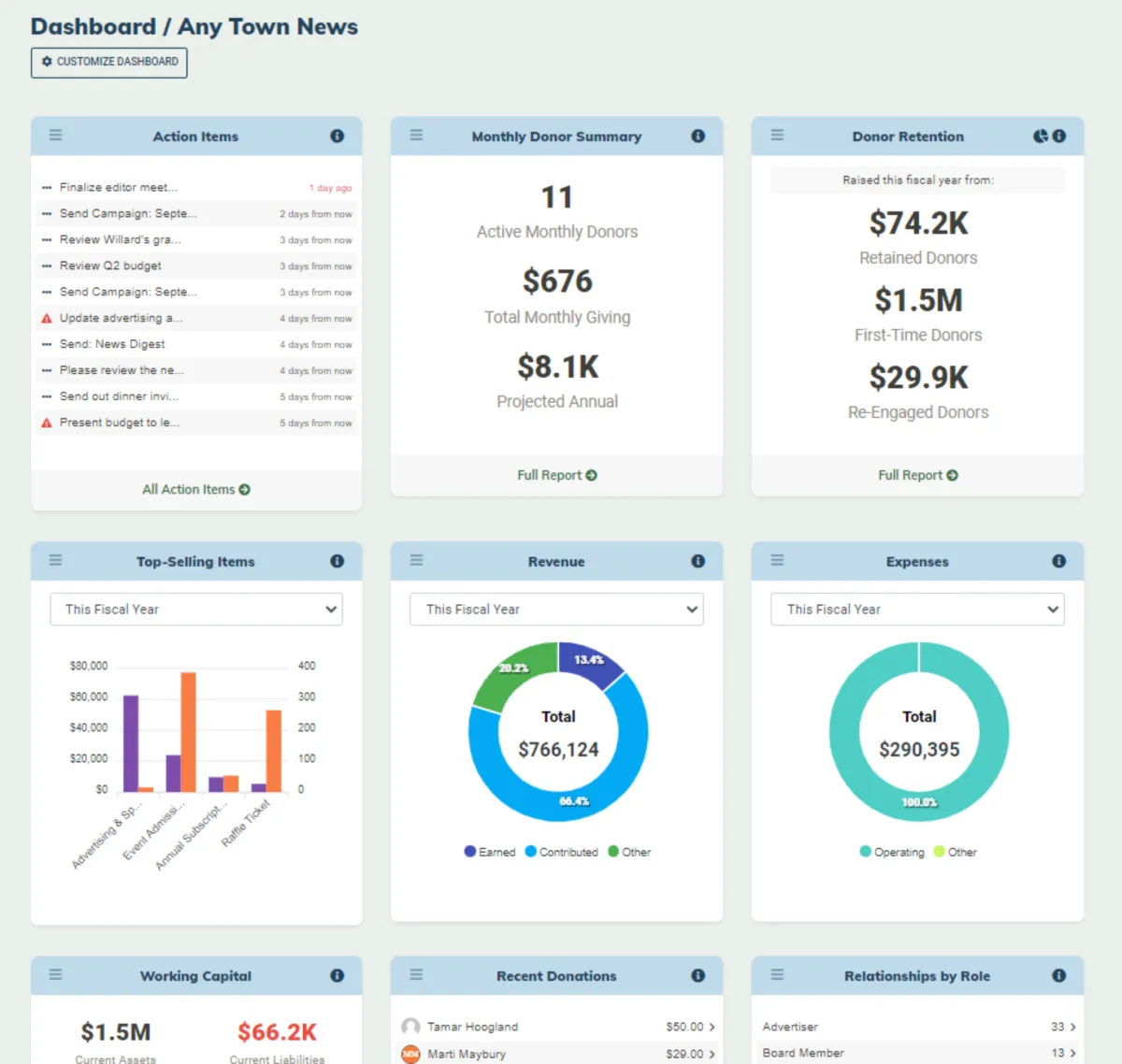Screen dimensions: 1122x1064
Task: Open the Revenue card handle menu
Action: tap(416, 561)
